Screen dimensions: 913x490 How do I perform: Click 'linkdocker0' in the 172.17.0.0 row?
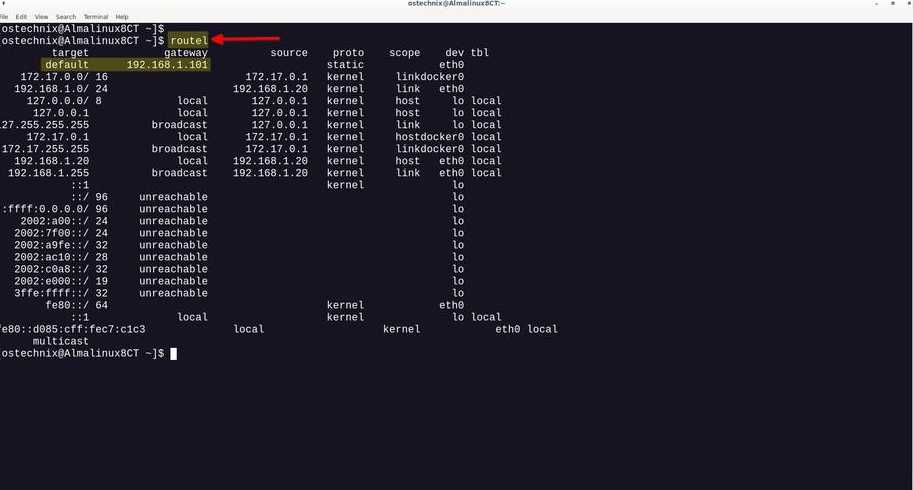(430, 77)
